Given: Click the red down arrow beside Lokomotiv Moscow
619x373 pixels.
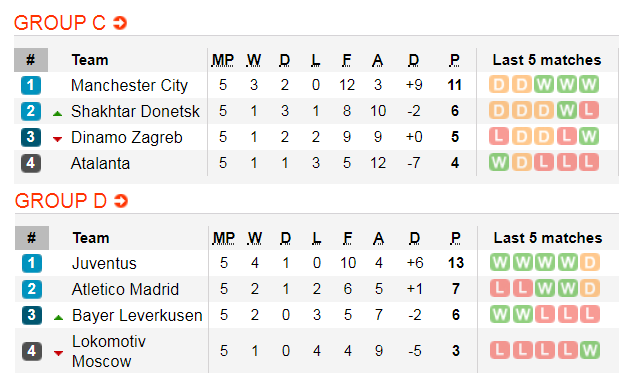Looking at the screenshot, I should pos(58,353).
